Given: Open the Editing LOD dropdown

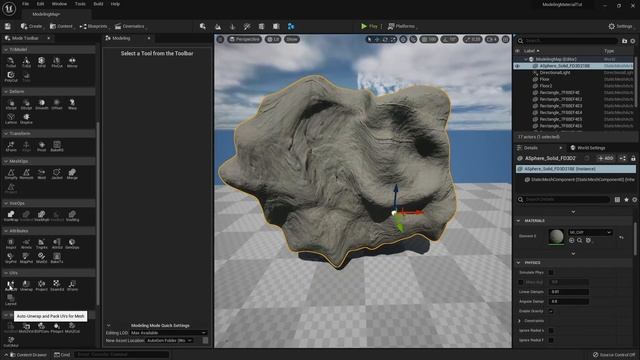Looking at the screenshot, I should tap(169, 333).
